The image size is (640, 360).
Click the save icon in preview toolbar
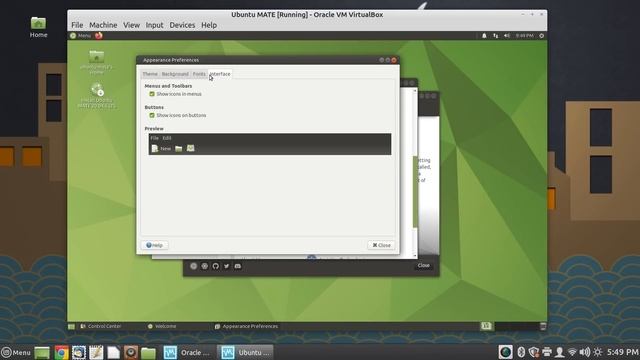pos(190,148)
